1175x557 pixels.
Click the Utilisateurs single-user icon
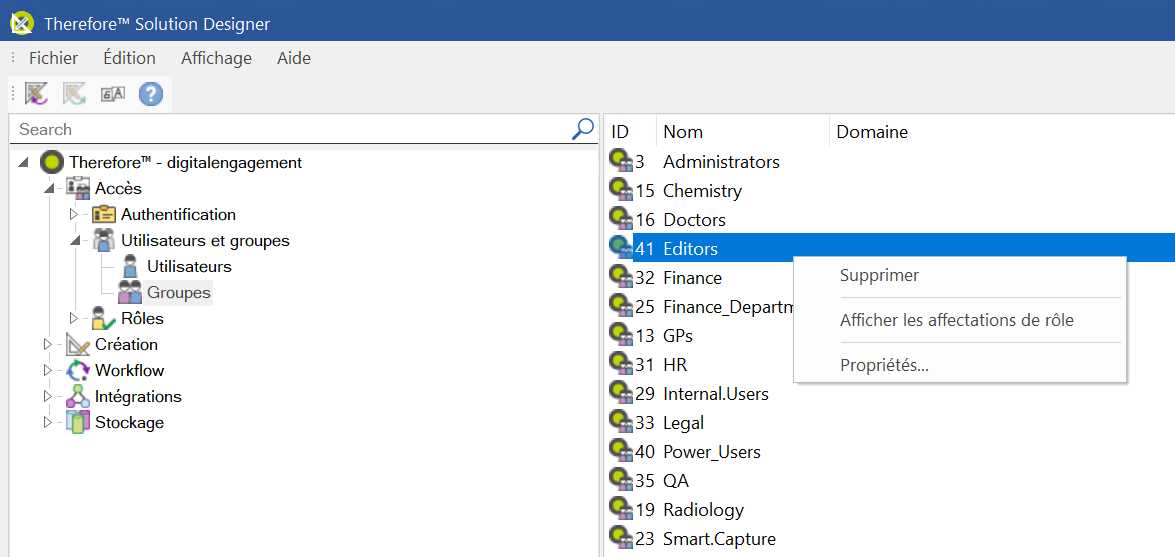(x=130, y=266)
